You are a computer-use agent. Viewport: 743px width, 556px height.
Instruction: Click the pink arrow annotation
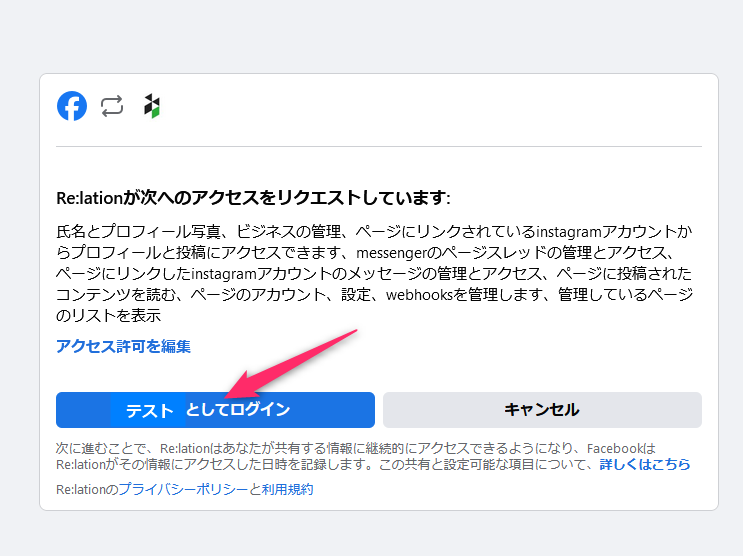pos(290,361)
